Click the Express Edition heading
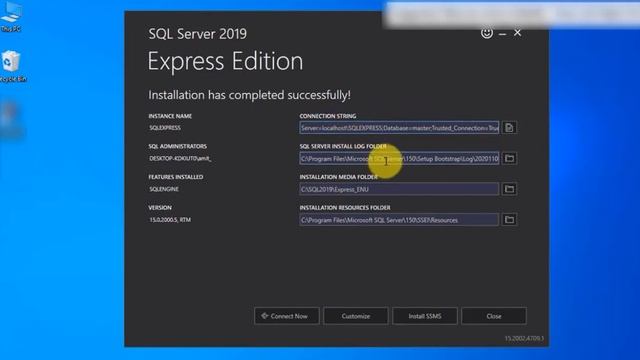Screen dimensions: 640x360 [225, 61]
